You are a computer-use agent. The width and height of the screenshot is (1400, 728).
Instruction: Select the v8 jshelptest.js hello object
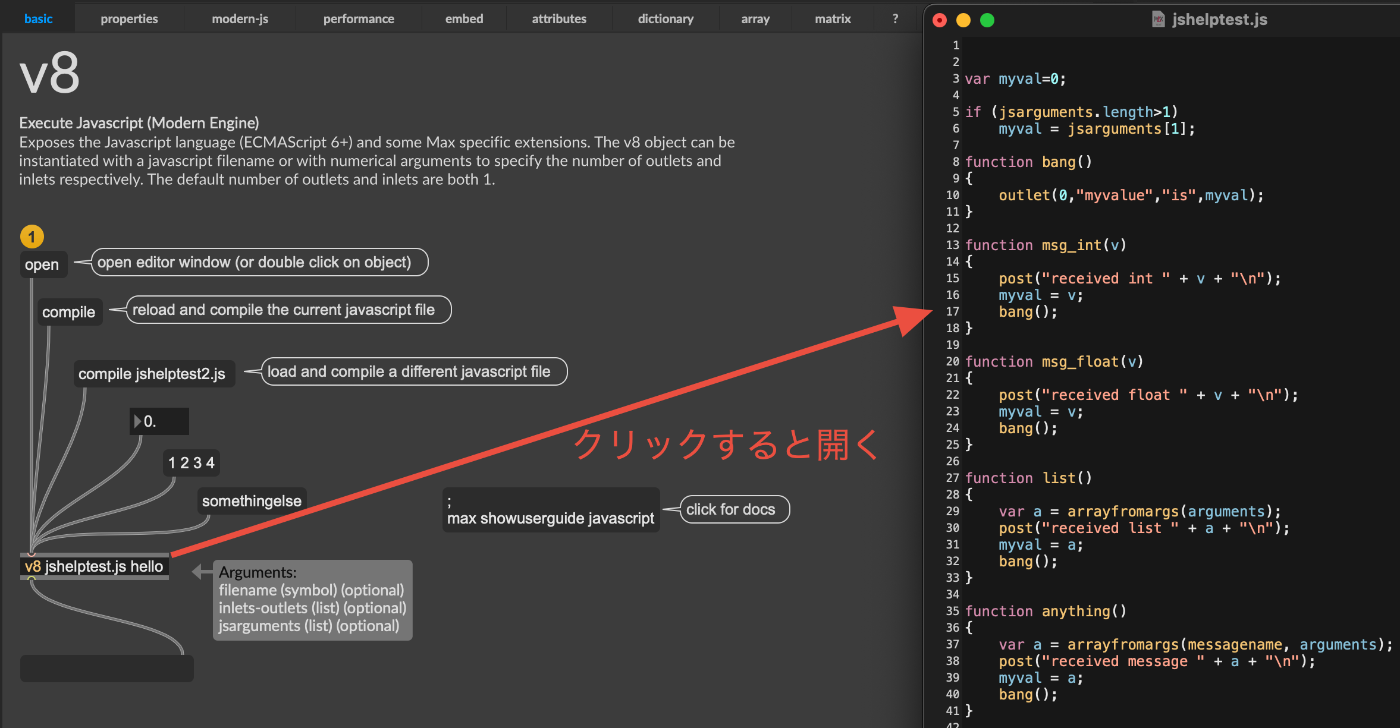click(x=94, y=567)
